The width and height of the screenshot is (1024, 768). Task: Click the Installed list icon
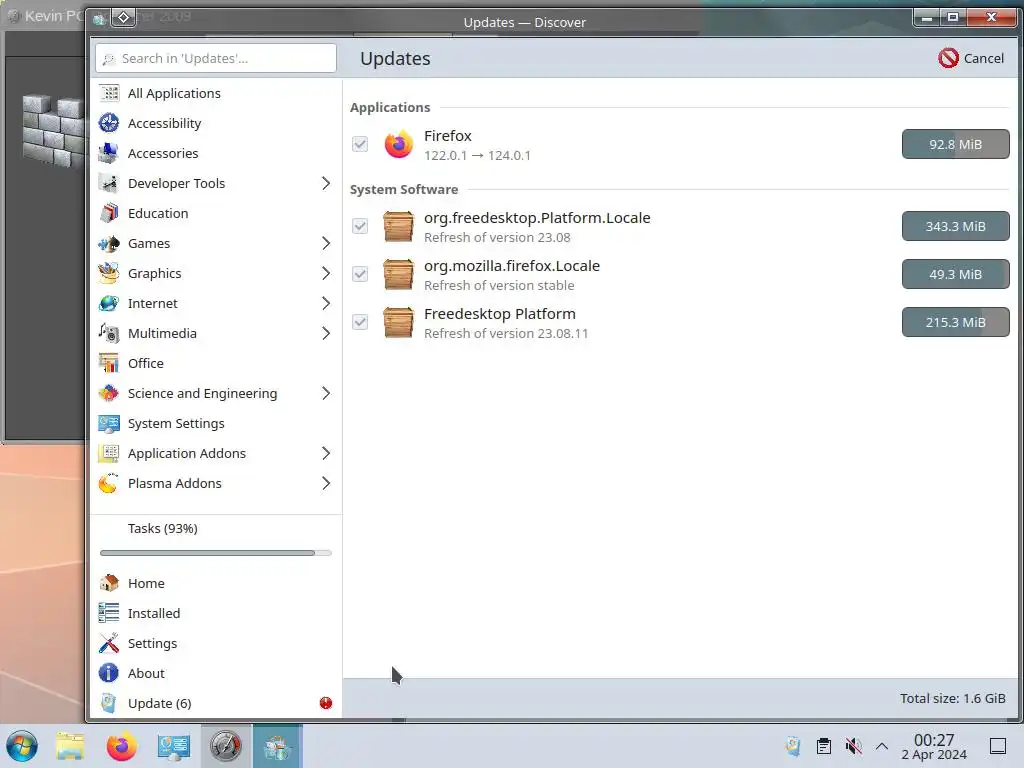pyautogui.click(x=108, y=613)
